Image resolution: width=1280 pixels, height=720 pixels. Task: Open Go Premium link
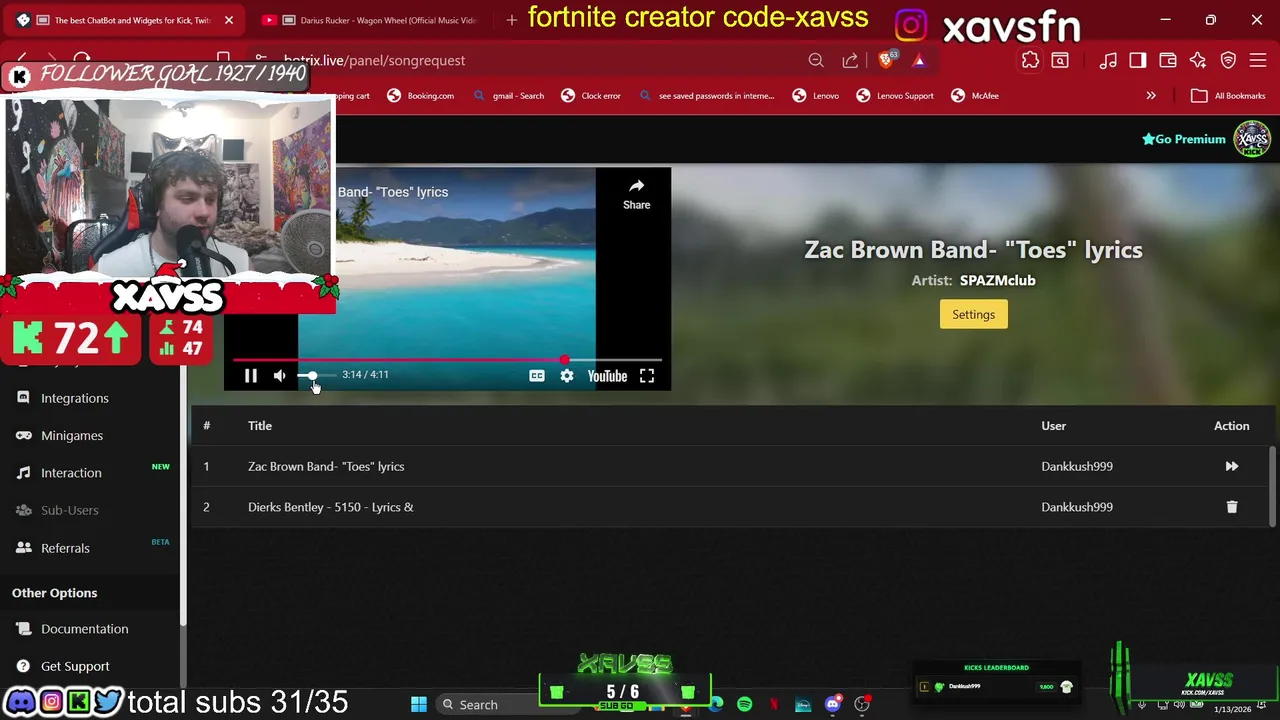click(1184, 139)
